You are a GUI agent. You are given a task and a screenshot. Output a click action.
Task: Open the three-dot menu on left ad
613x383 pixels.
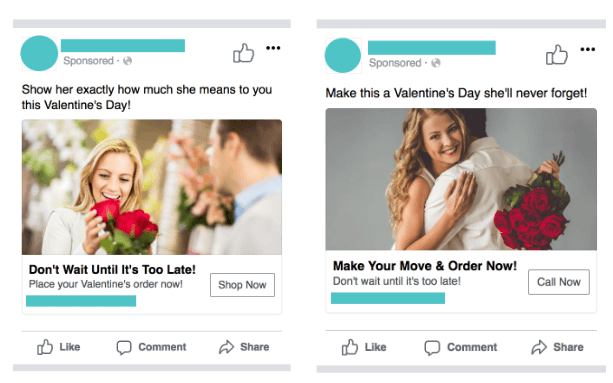click(x=273, y=48)
